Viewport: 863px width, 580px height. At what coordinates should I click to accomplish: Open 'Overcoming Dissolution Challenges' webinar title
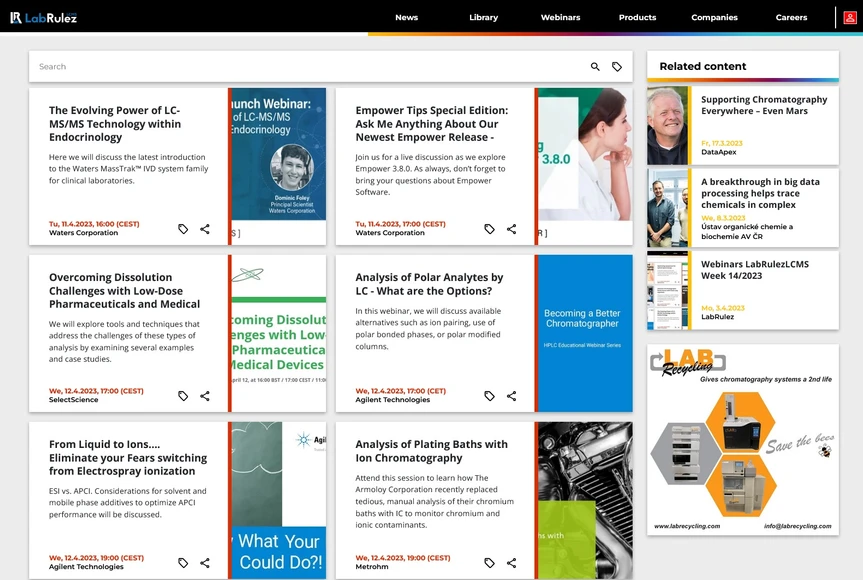(x=124, y=291)
